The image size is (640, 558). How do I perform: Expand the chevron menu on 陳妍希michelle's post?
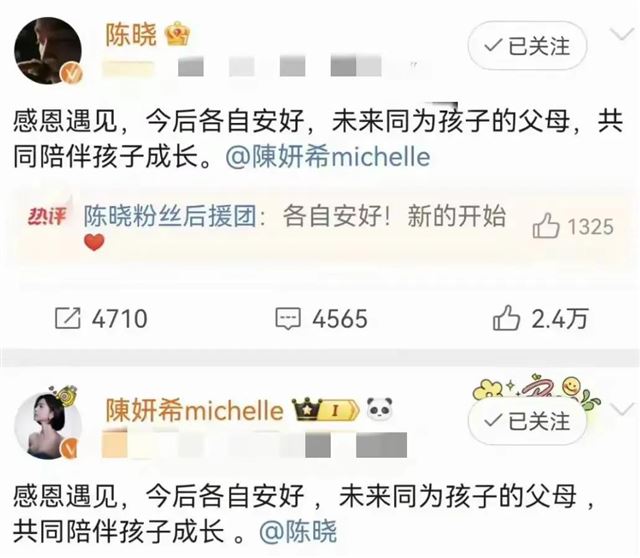click(622, 409)
